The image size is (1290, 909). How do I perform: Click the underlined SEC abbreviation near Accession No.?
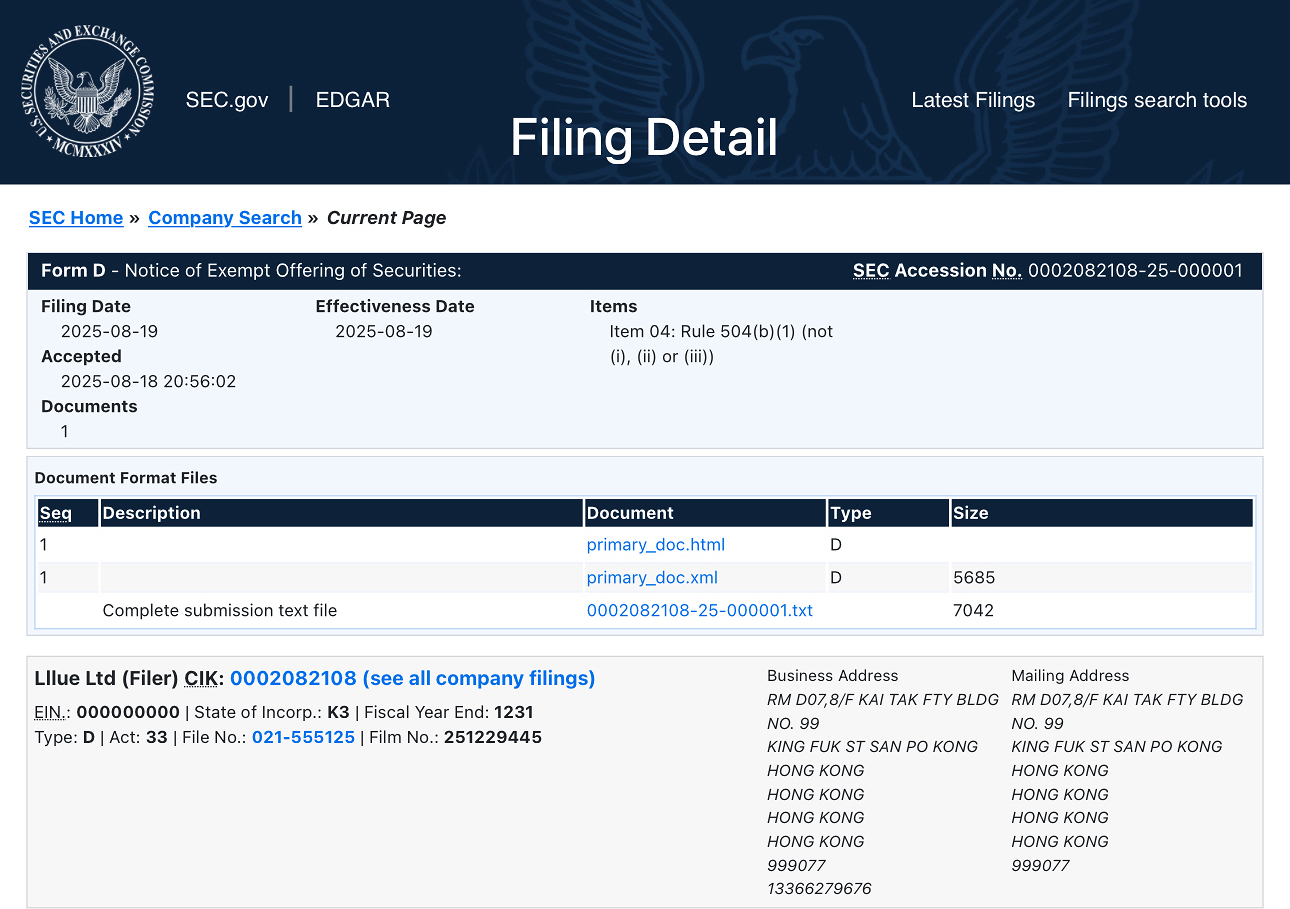870,271
